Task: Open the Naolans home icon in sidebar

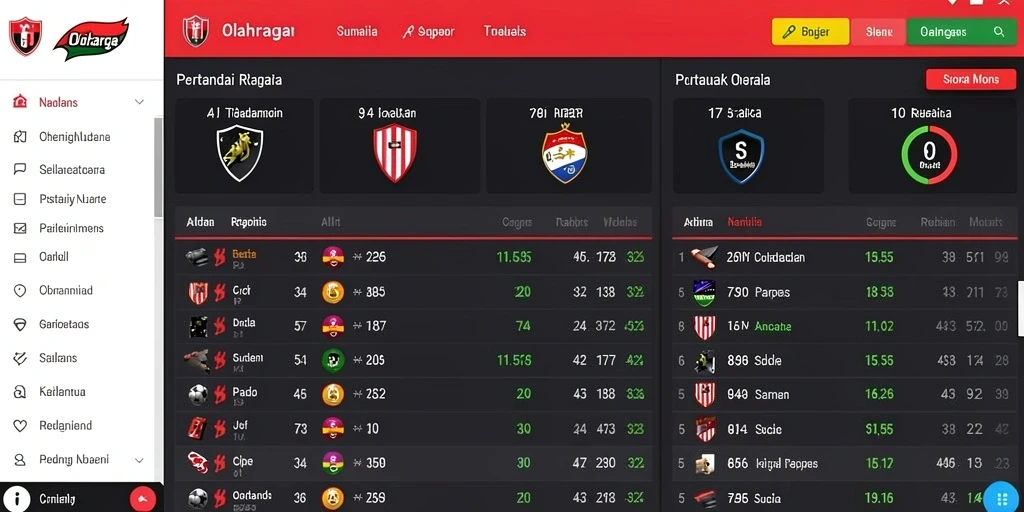Action: [x=20, y=102]
